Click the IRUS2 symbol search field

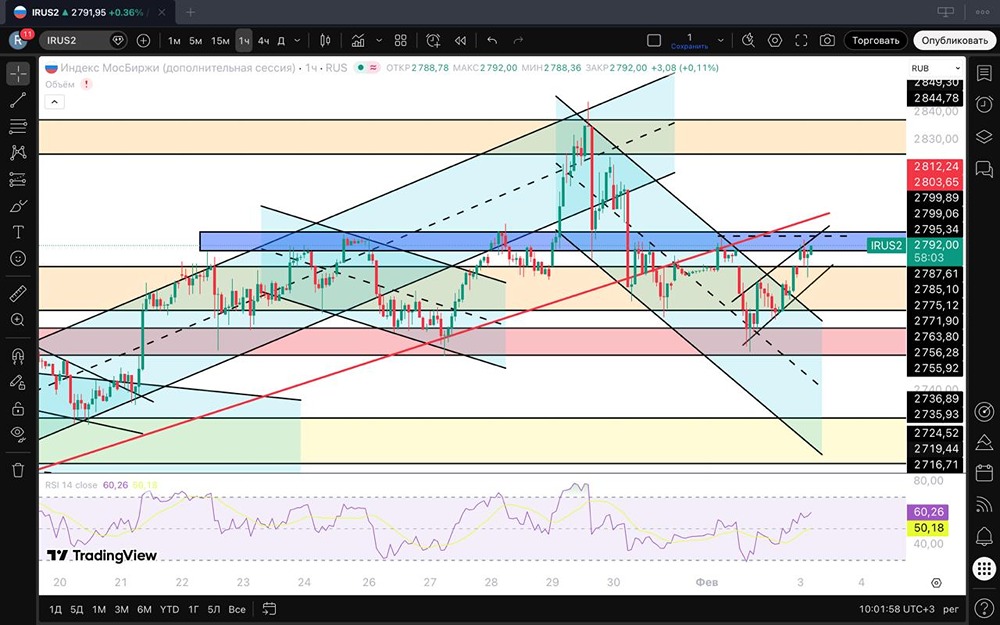(x=83, y=40)
